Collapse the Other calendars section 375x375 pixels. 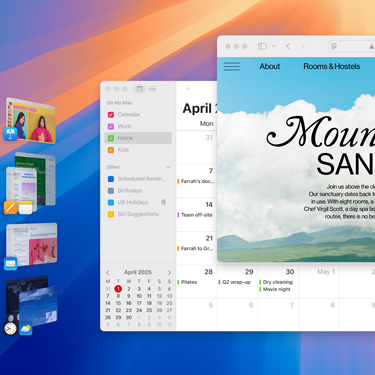[x=168, y=167]
